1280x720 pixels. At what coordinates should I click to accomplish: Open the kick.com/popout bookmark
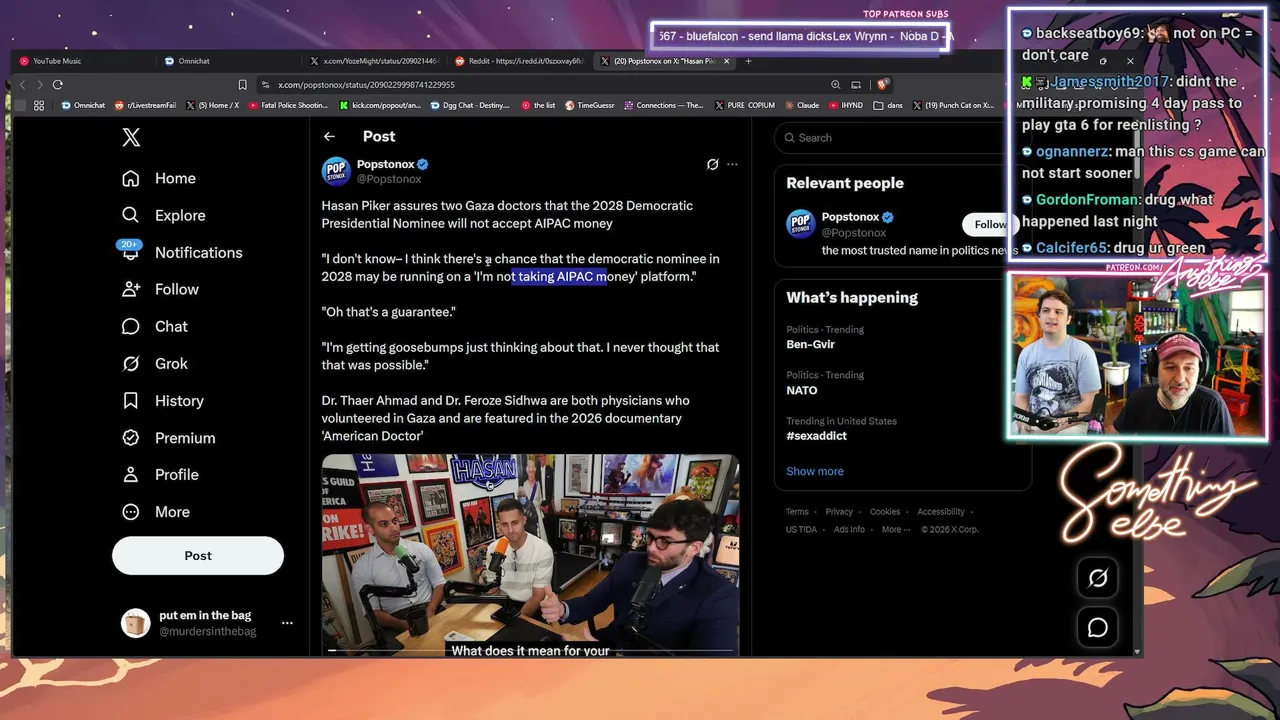pyautogui.click(x=381, y=105)
